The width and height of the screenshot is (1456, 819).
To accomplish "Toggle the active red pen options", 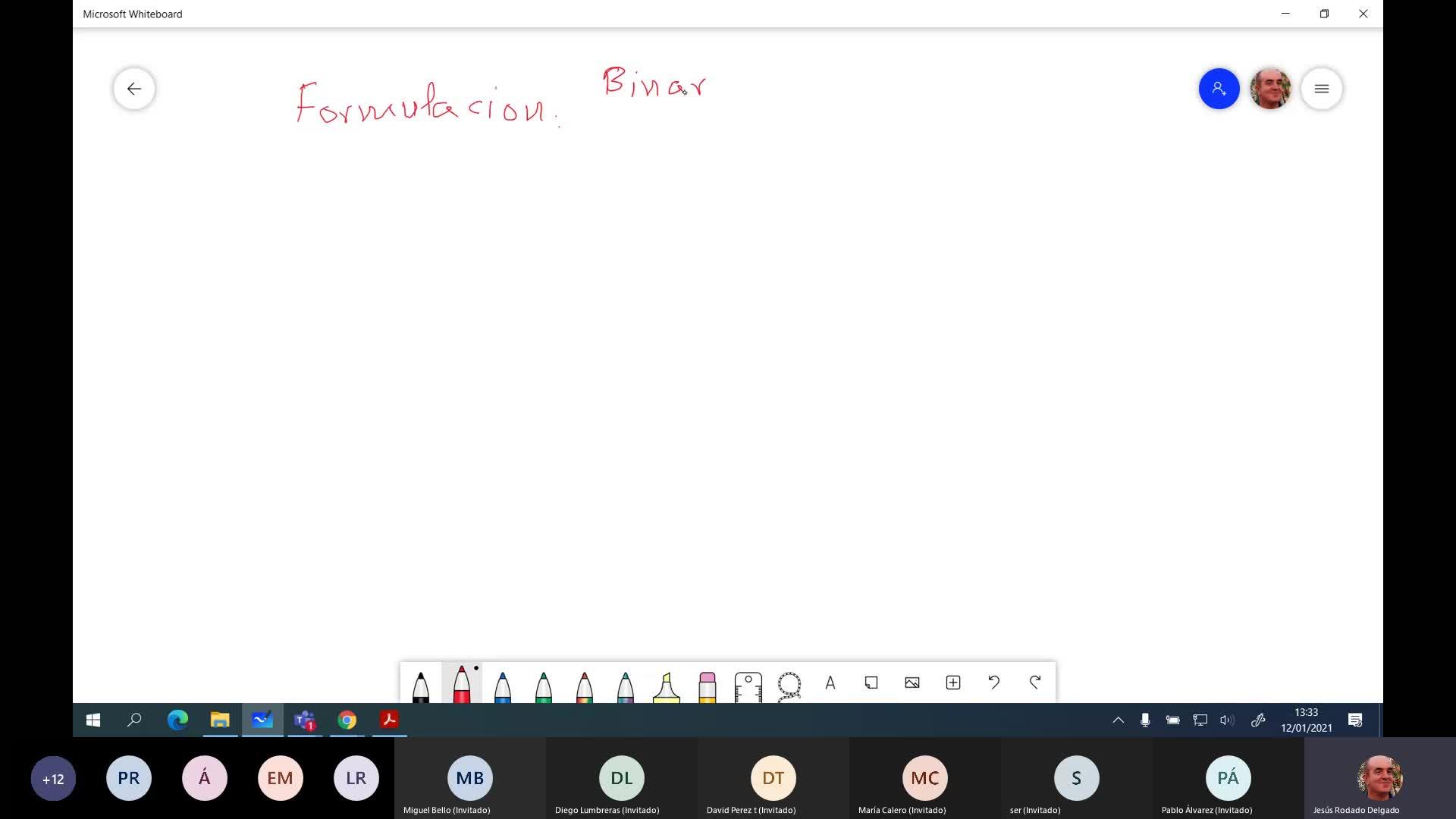I will (x=462, y=684).
